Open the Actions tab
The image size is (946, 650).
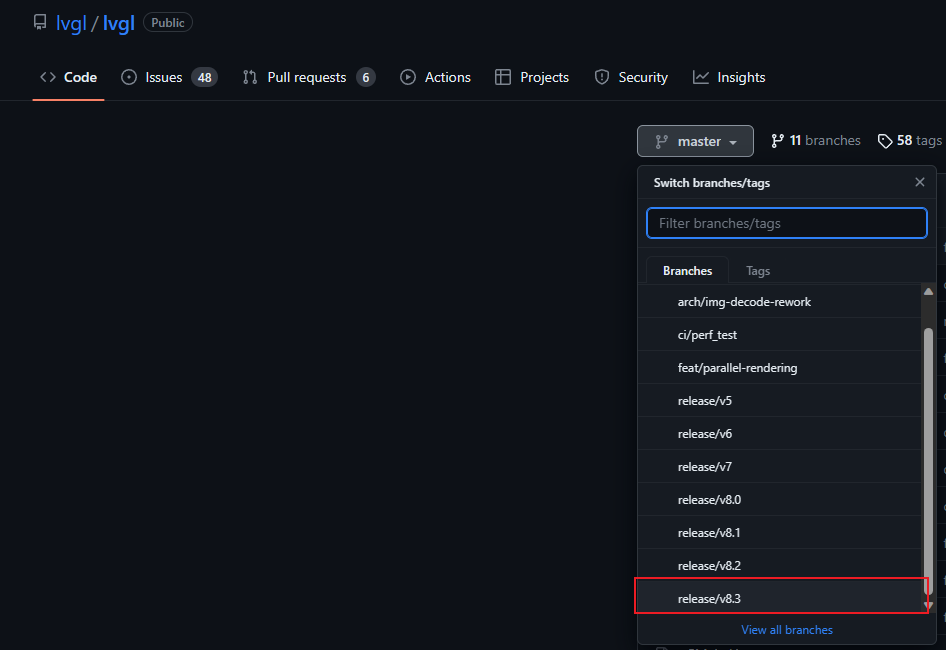(435, 77)
